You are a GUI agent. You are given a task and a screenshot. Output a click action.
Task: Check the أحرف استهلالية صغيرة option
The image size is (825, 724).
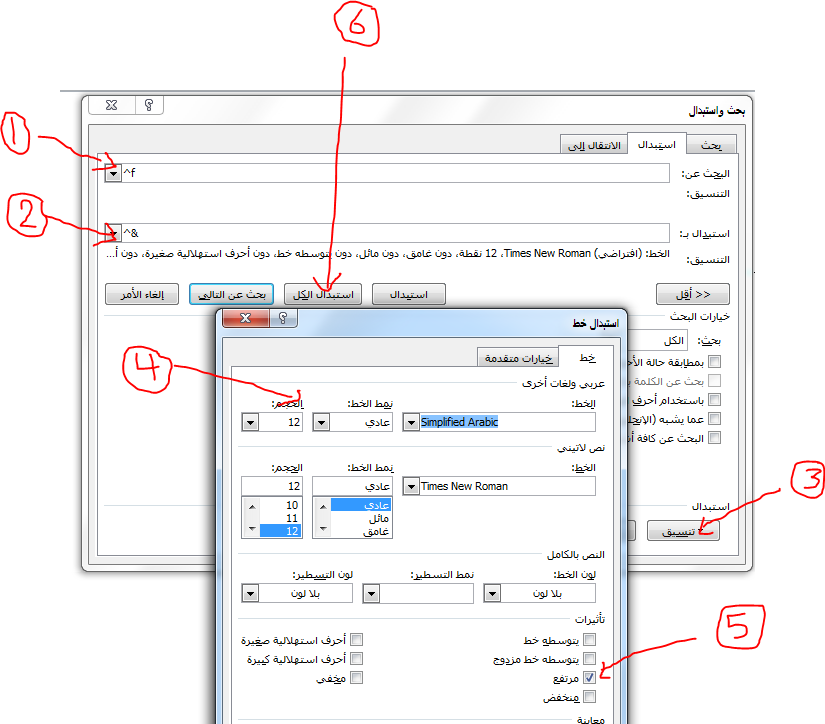[x=356, y=639]
